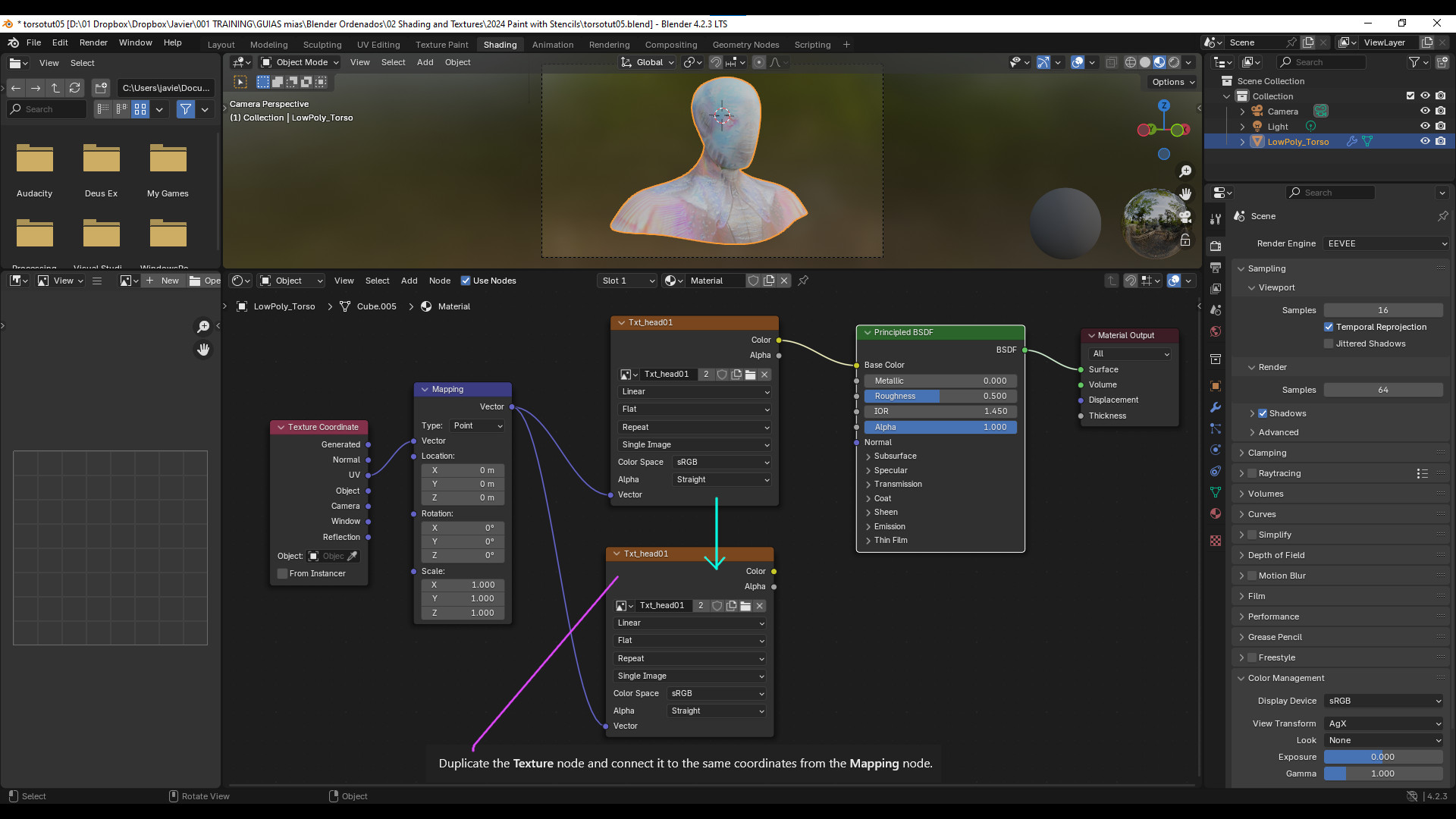Viewport: 1456px width, 819px height.
Task: Open the View Layer properties tab
Action: 1216,288
